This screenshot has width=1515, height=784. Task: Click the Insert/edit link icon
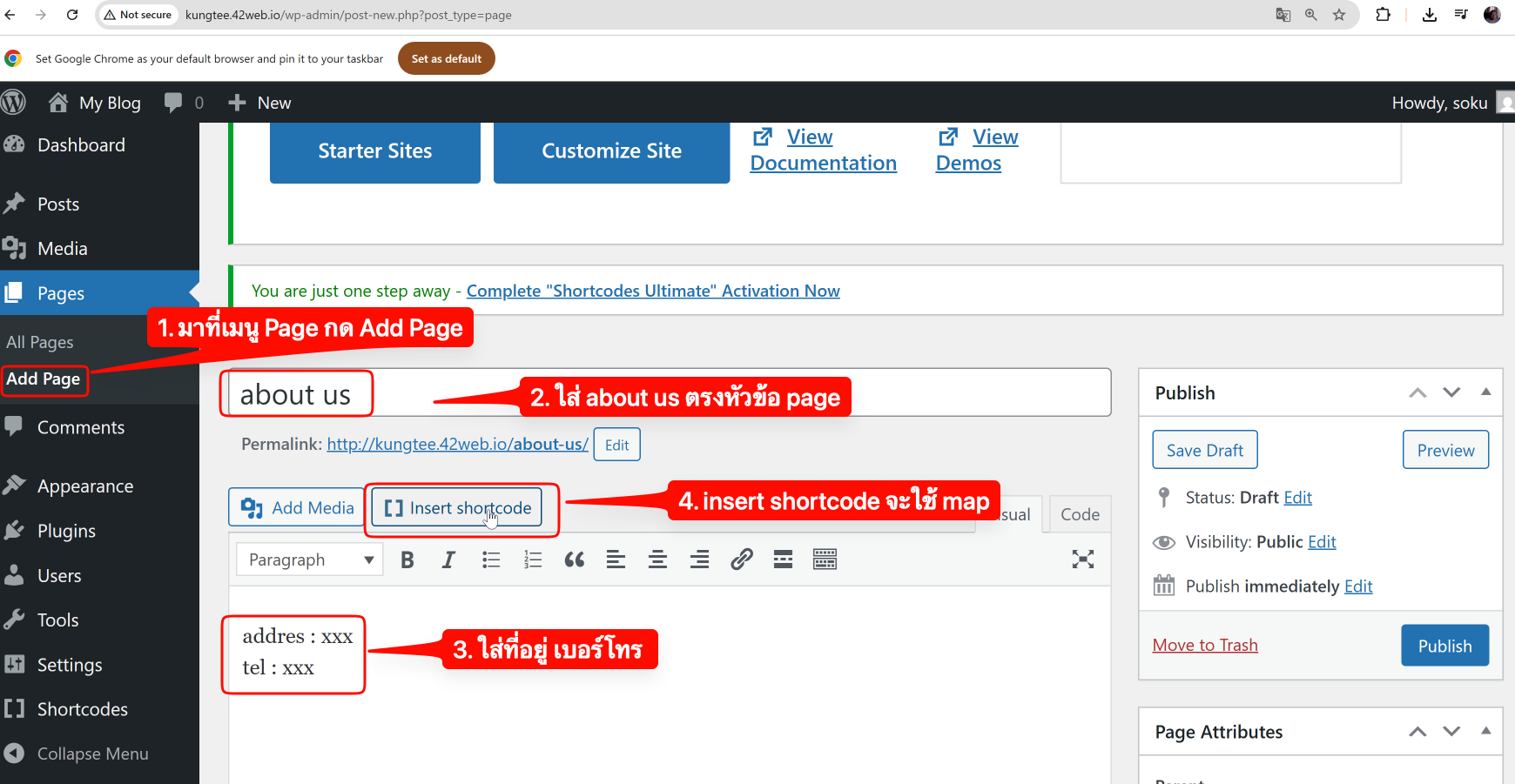741,560
